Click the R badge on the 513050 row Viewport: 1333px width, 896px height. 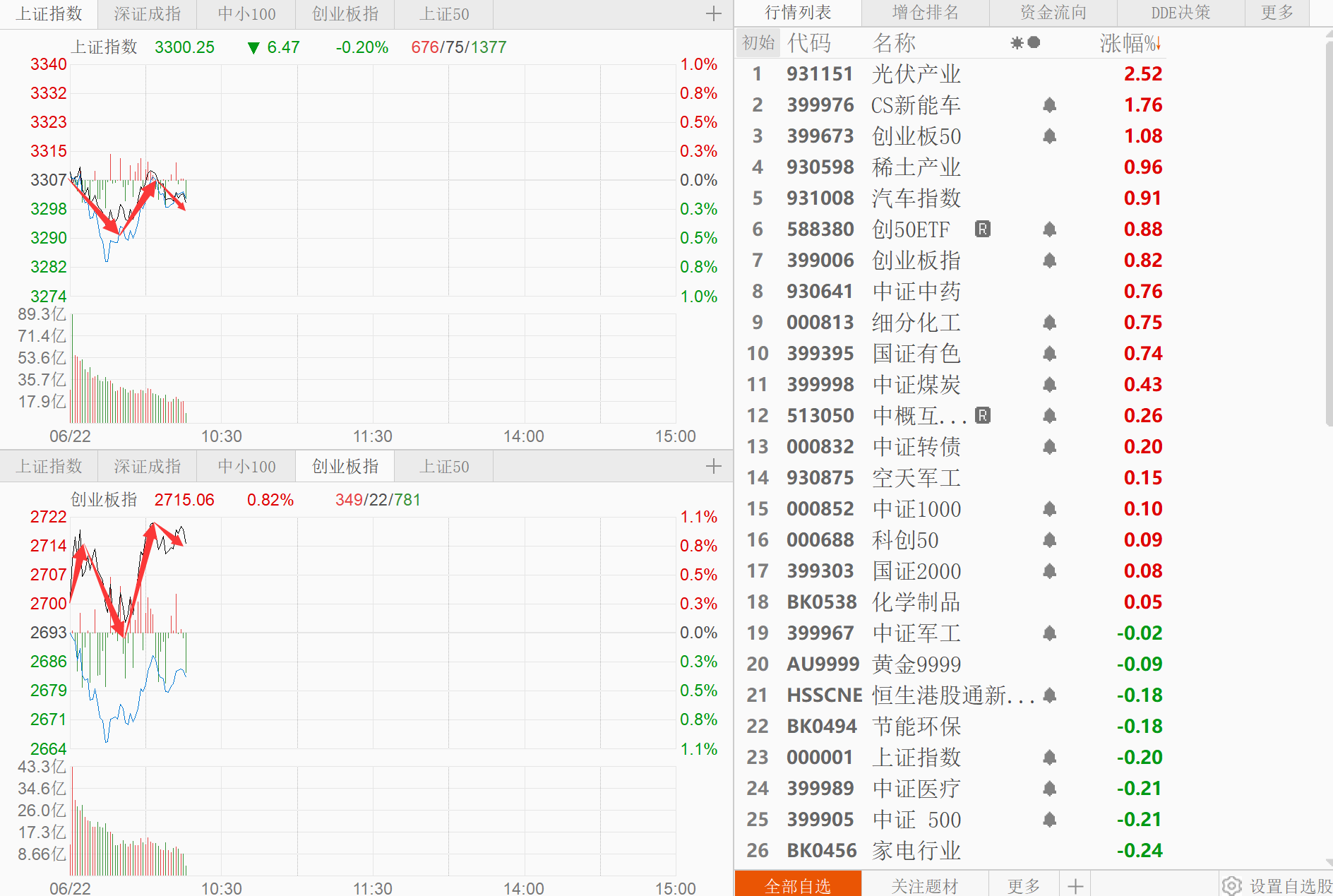[983, 415]
